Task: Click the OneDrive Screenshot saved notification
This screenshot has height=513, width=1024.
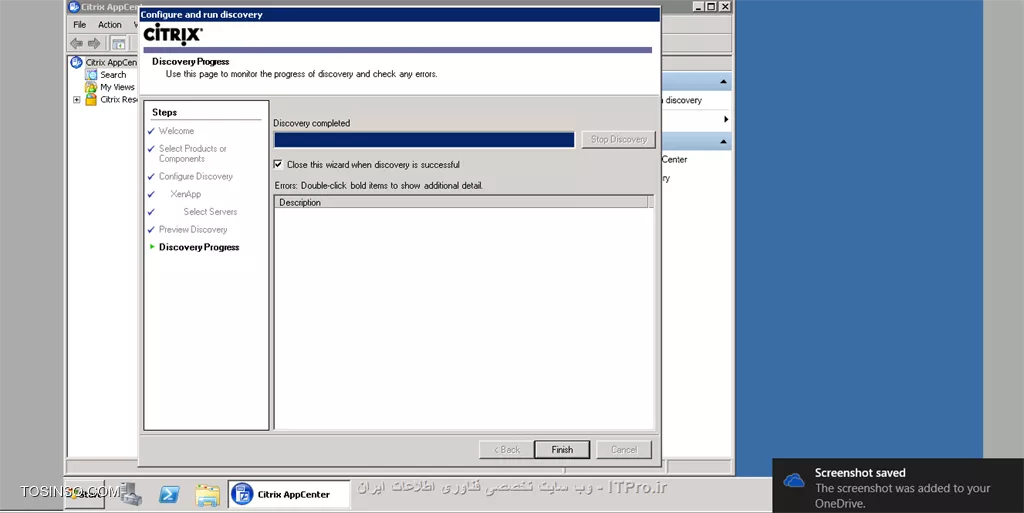Action: coord(898,486)
